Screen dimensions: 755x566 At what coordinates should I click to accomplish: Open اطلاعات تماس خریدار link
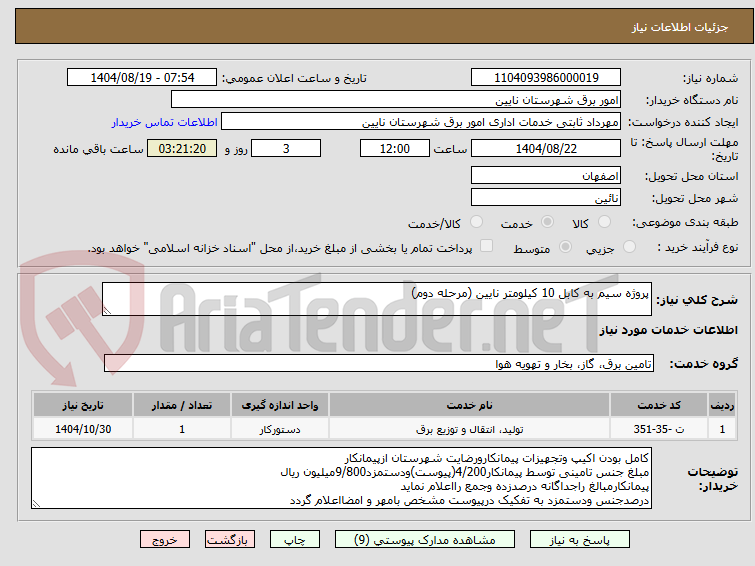[x=165, y=122]
